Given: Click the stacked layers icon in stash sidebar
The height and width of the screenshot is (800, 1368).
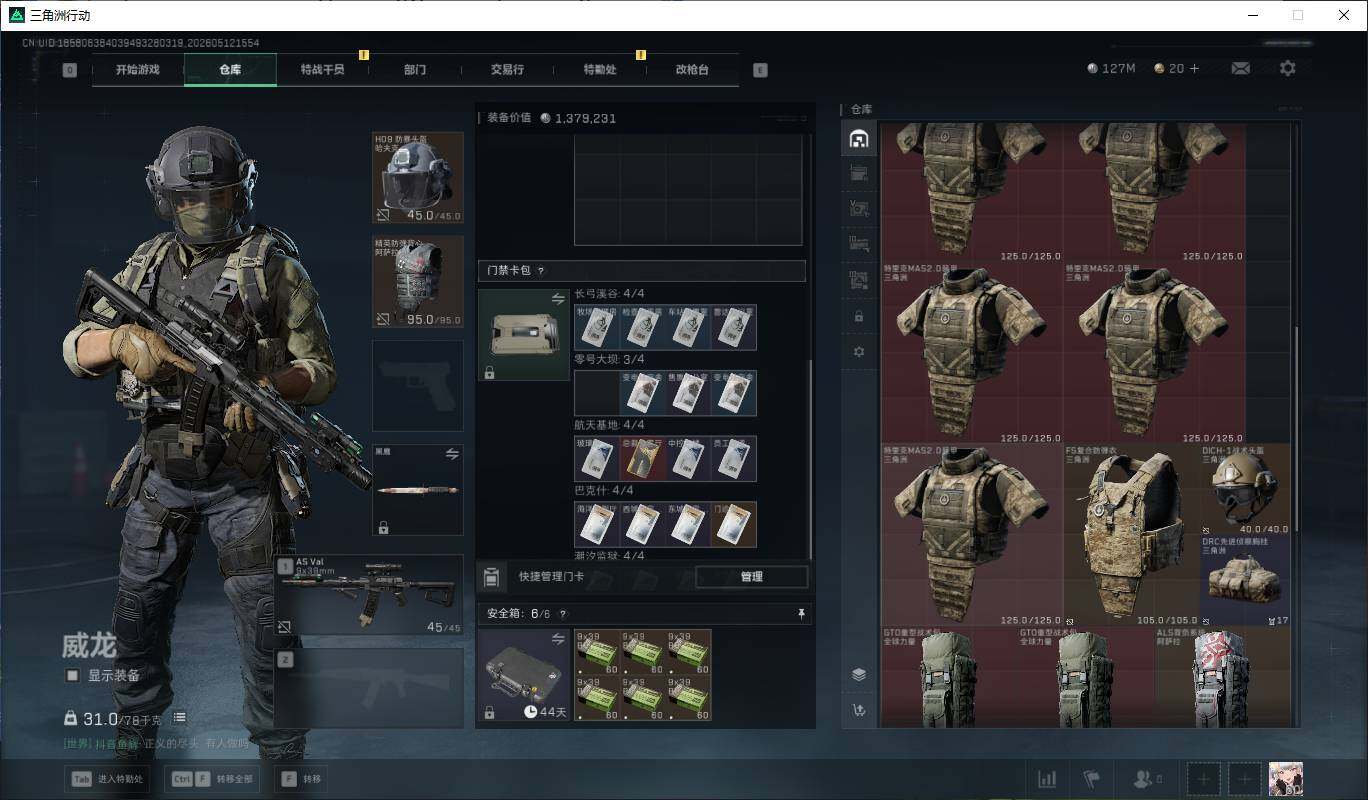Looking at the screenshot, I should [x=858, y=674].
